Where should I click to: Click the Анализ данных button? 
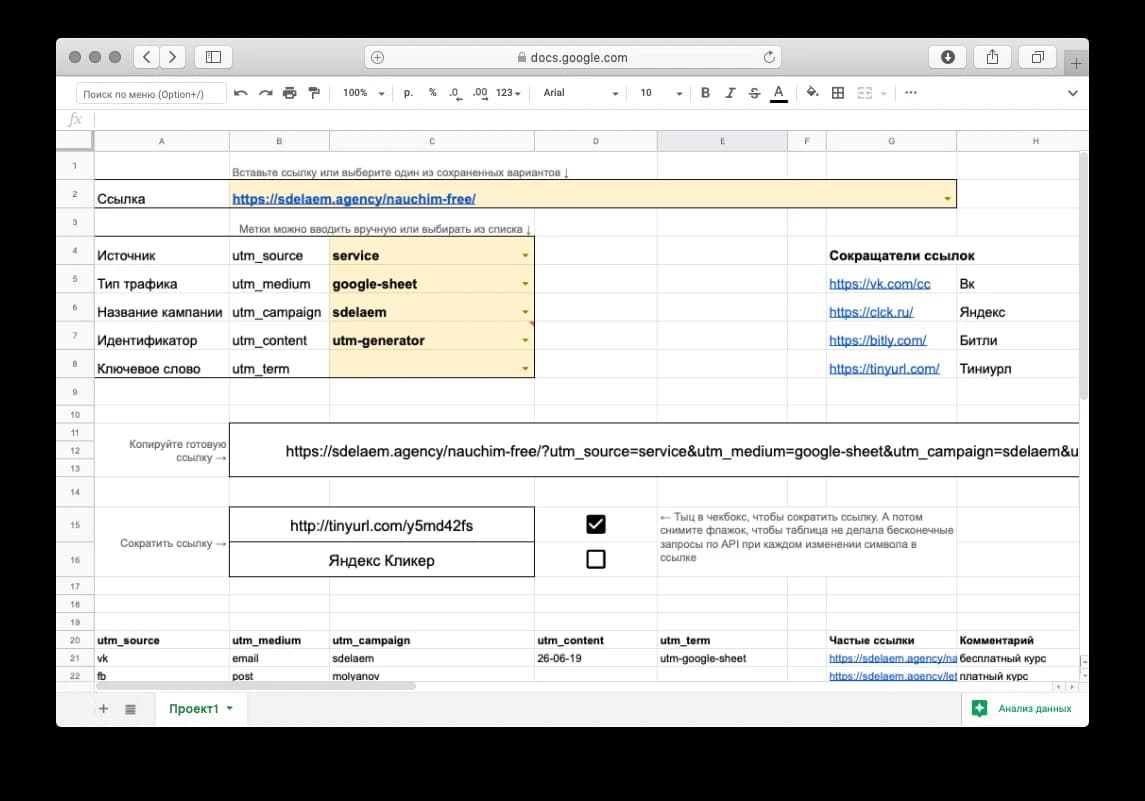(1021, 709)
